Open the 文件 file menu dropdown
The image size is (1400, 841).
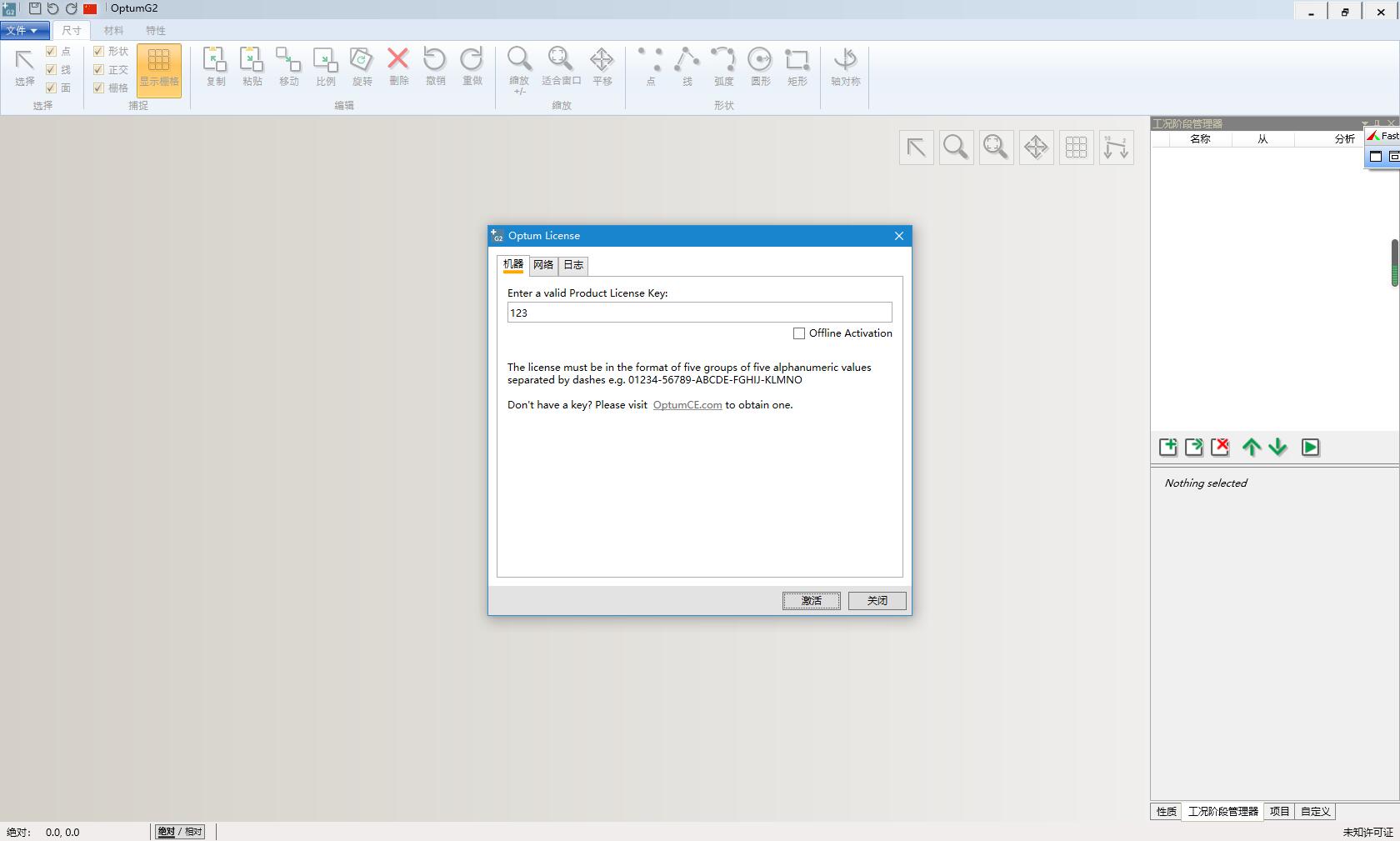tap(24, 30)
